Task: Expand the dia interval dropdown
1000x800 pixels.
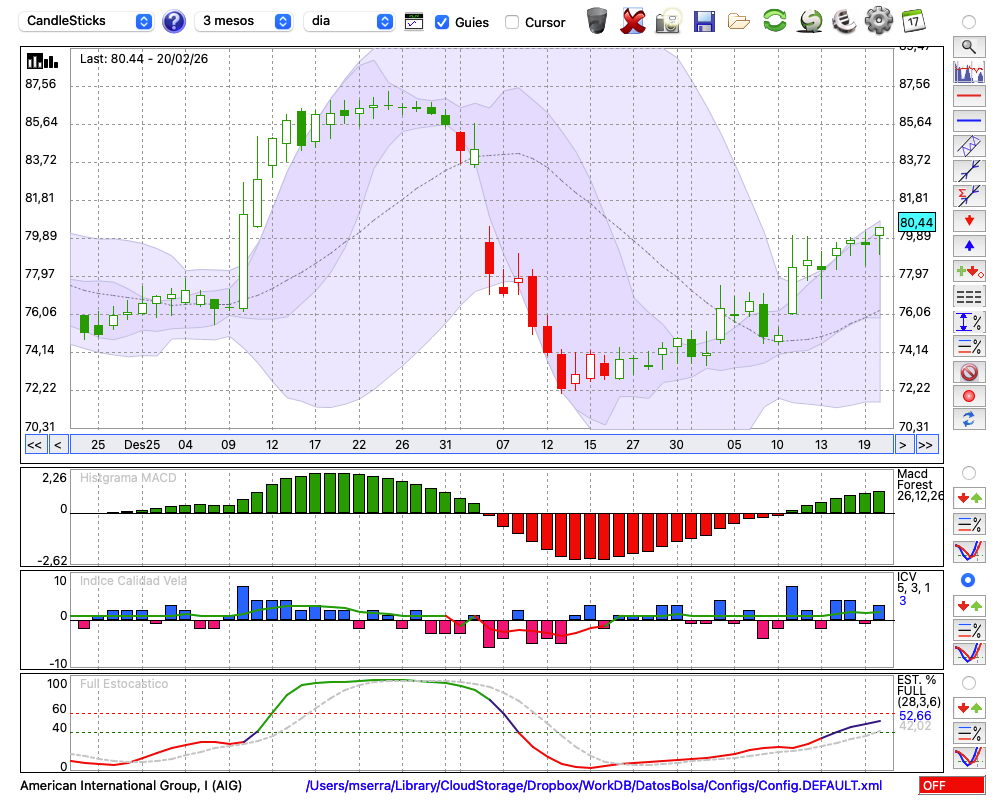Action: click(x=349, y=21)
